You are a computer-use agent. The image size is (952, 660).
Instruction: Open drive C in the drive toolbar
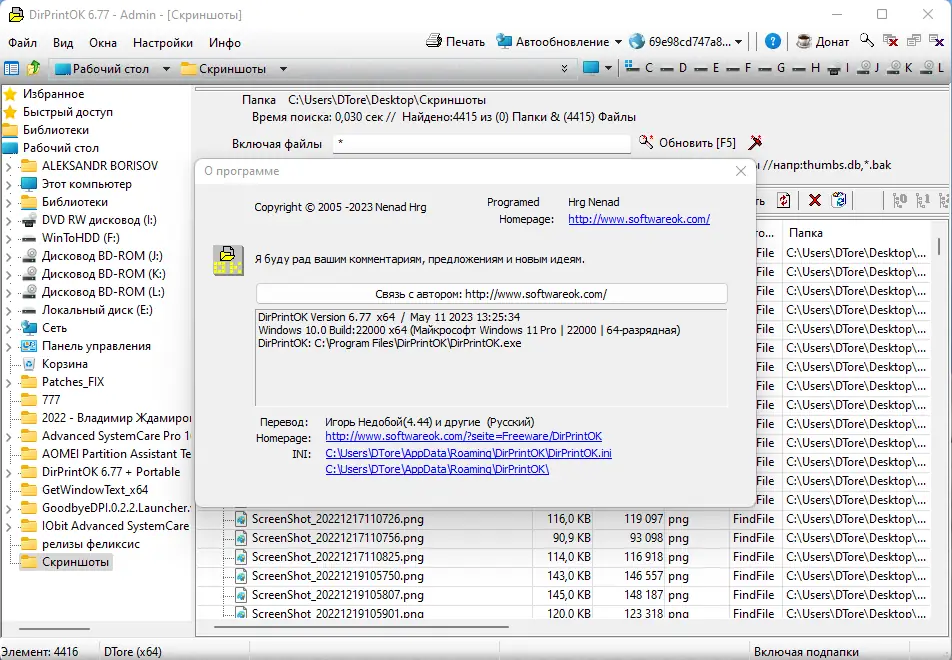pyautogui.click(x=639, y=67)
